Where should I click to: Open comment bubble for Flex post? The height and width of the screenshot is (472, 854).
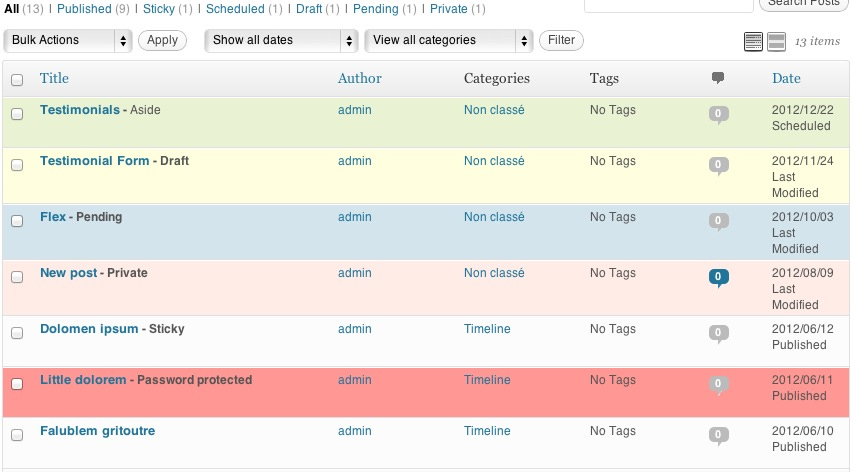point(717,221)
